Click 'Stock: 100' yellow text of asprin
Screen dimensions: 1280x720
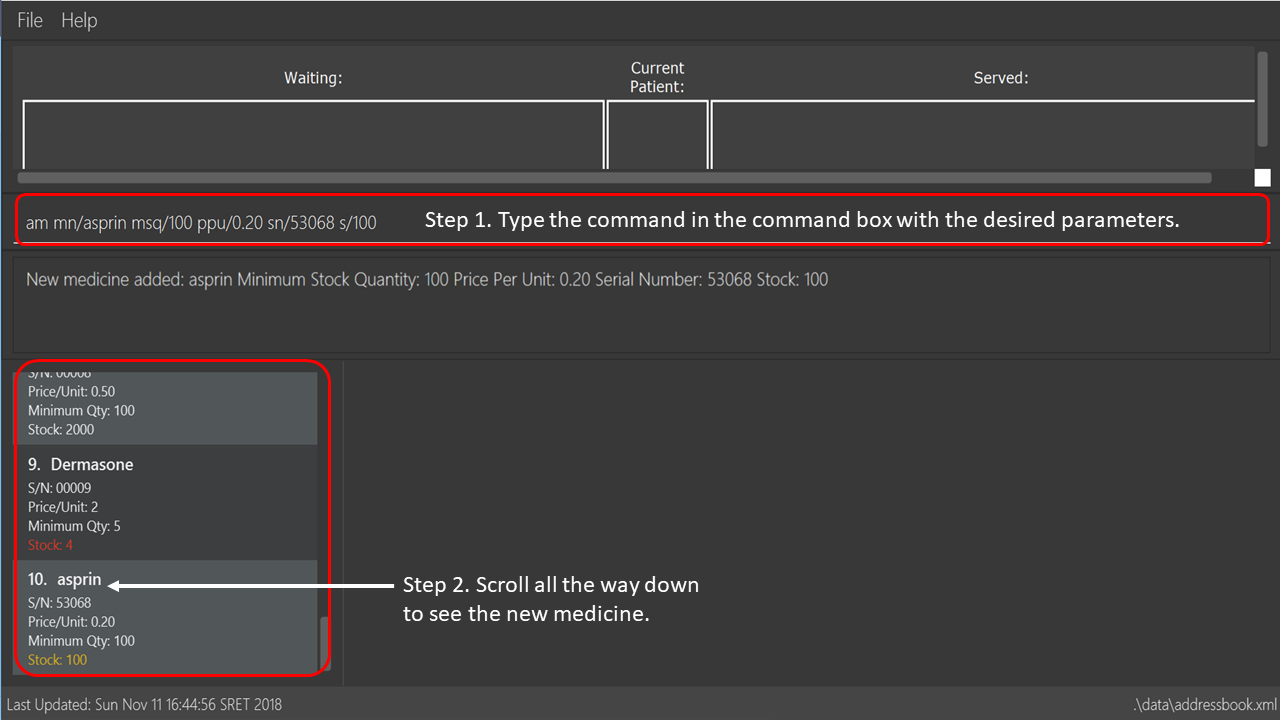[x=57, y=660]
